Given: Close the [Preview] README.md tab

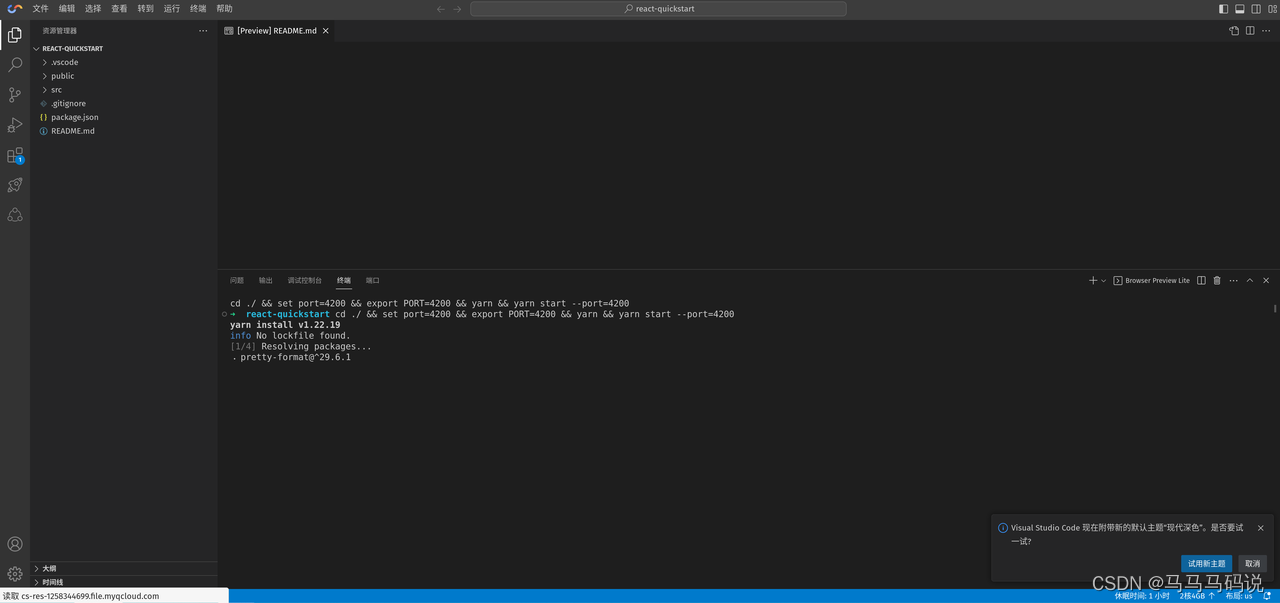Looking at the screenshot, I should 326,31.
